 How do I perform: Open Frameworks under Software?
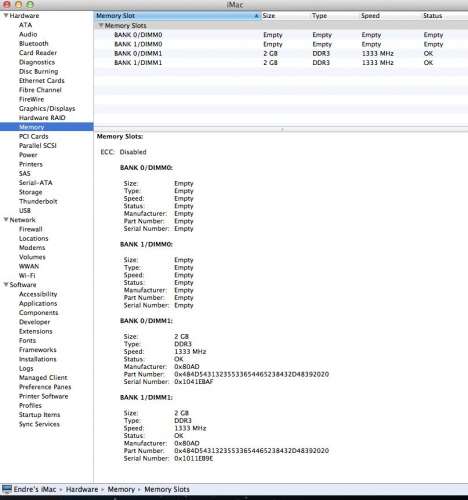38,350
